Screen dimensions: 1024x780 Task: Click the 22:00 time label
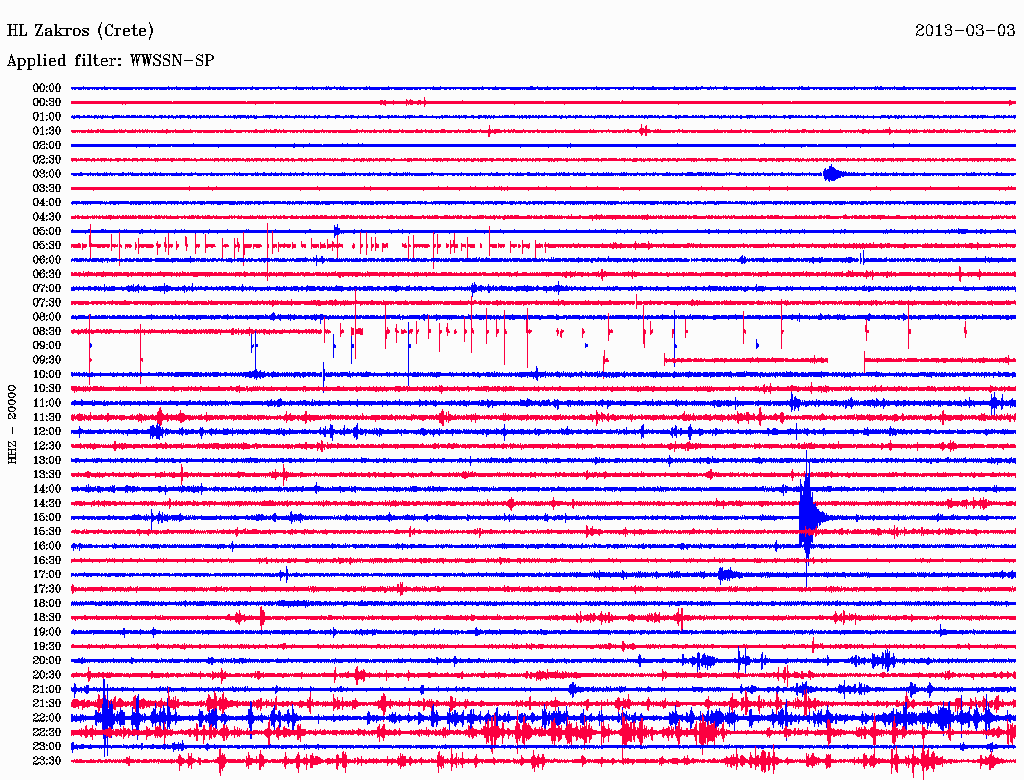click(47, 718)
